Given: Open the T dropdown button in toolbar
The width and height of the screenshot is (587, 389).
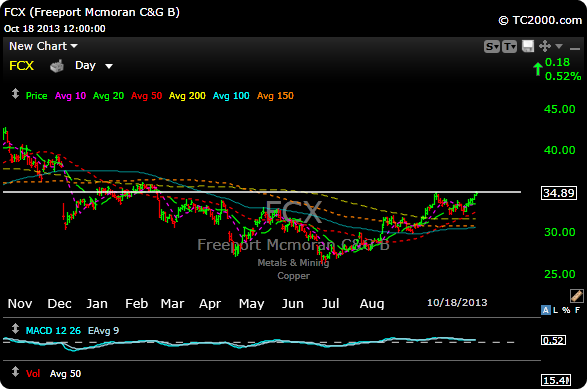Looking at the screenshot, I should click(509, 46).
